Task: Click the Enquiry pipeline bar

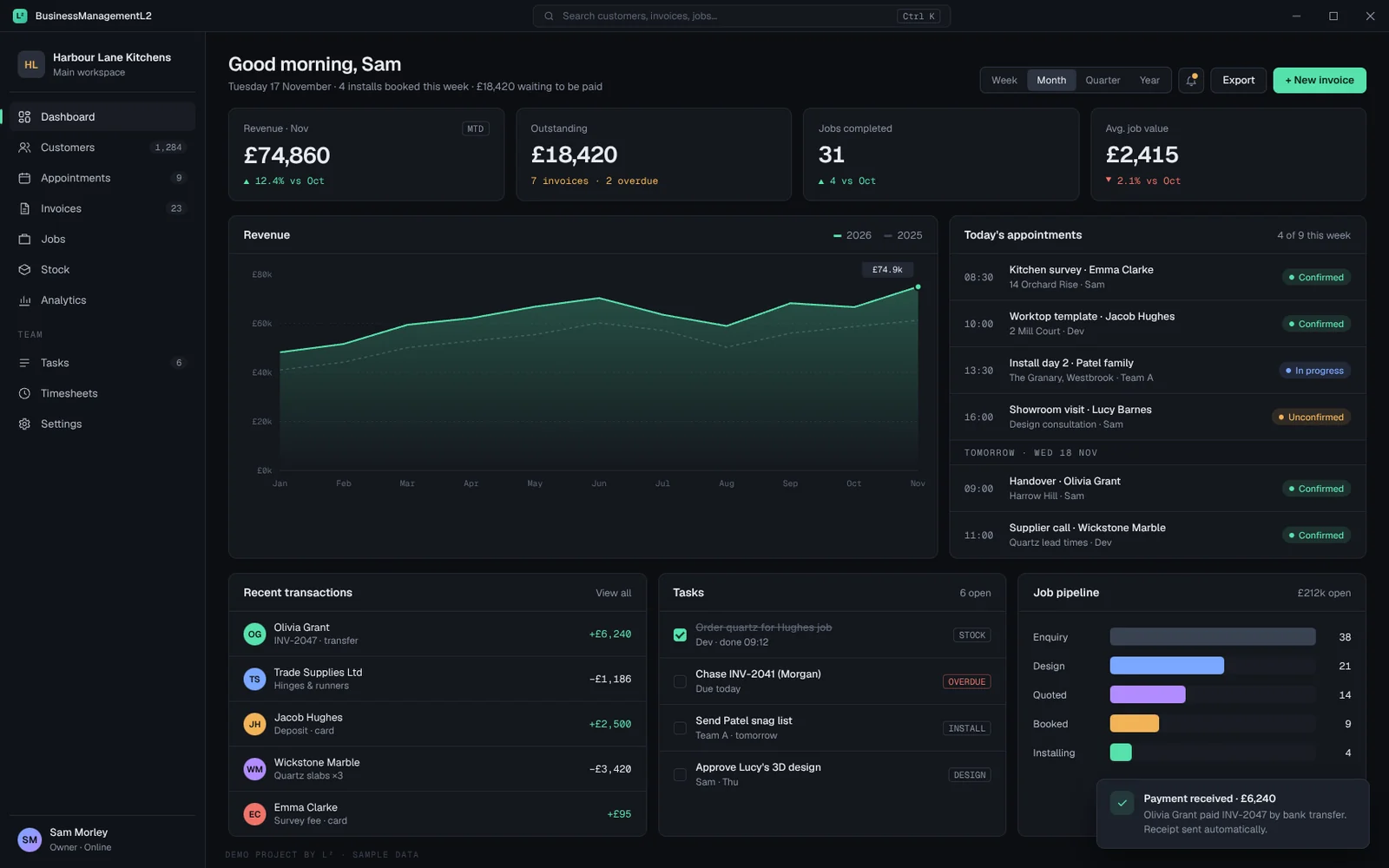Action: click(1212, 637)
